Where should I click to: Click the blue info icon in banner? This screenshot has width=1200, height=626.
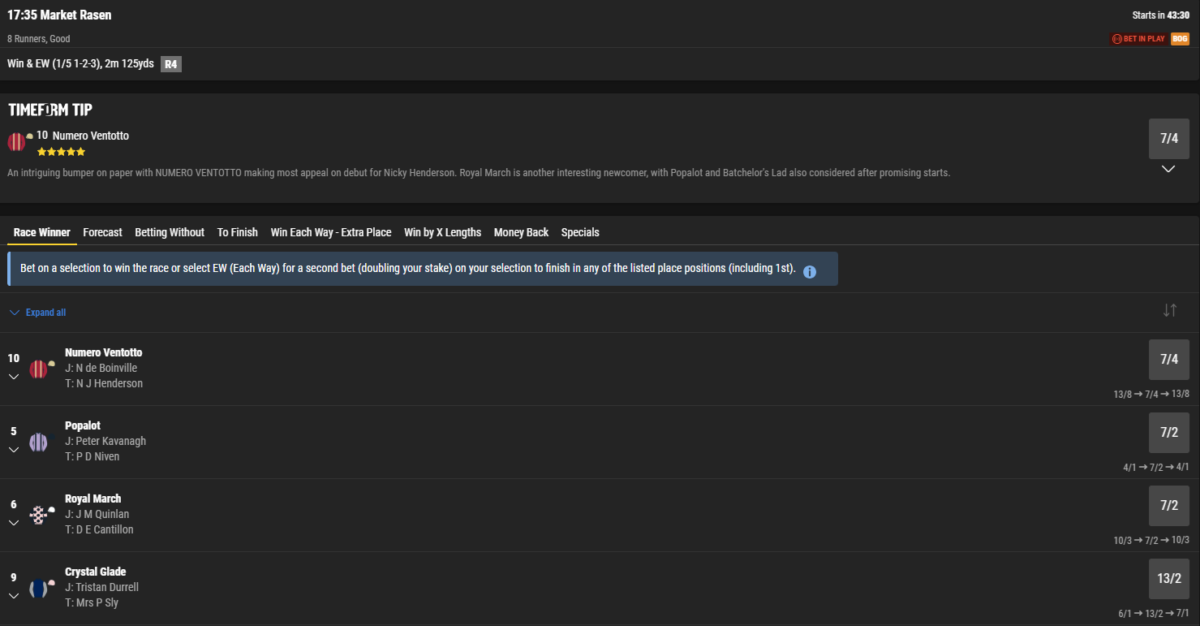[x=810, y=271]
